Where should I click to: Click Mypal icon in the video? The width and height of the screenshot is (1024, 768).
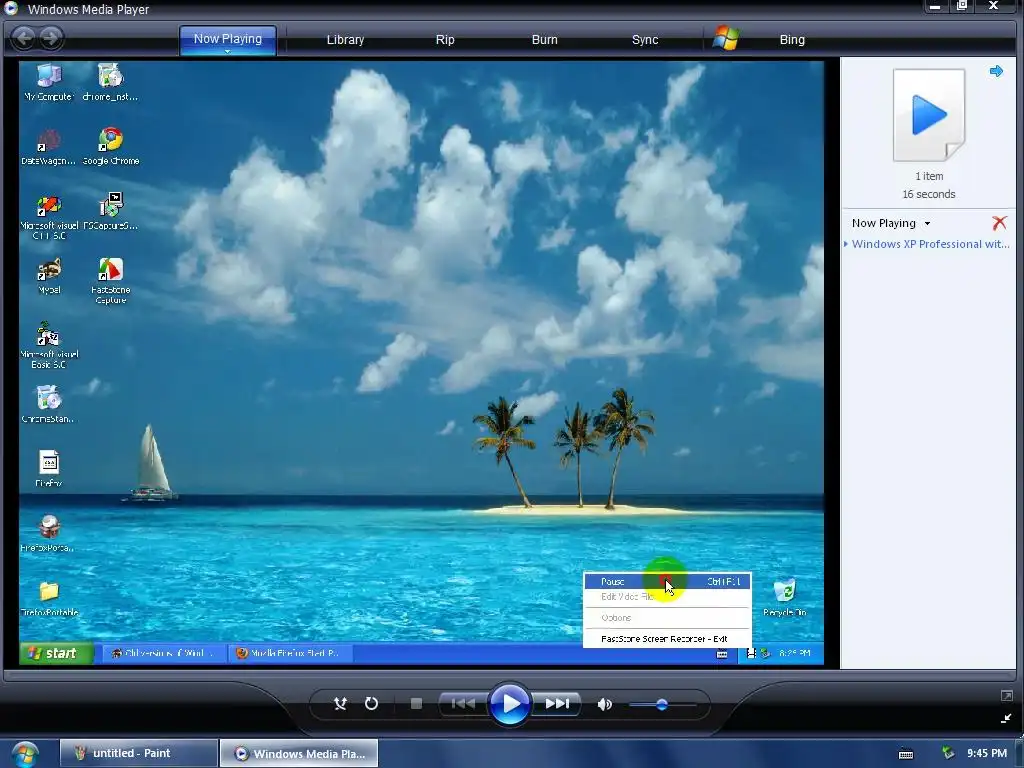[49, 276]
